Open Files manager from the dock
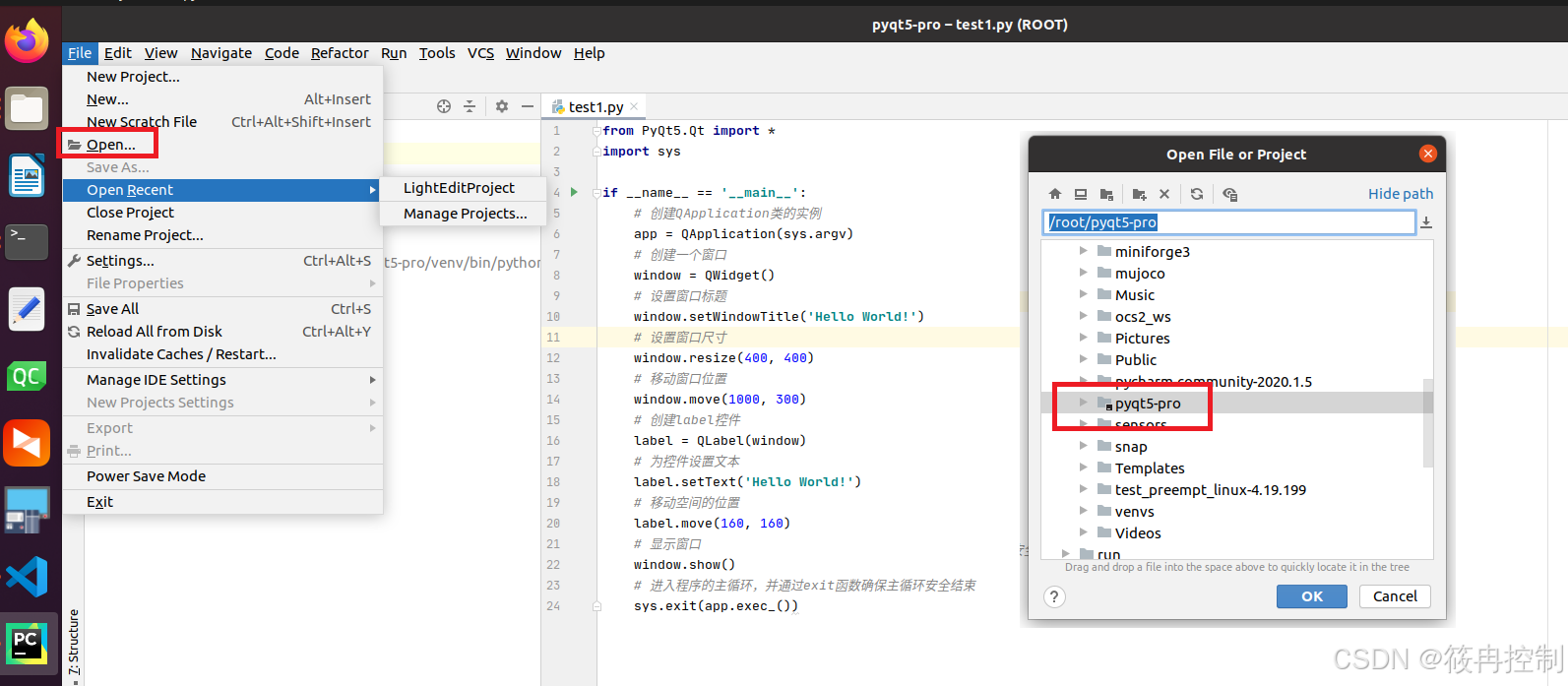The image size is (1568, 686). (x=27, y=108)
